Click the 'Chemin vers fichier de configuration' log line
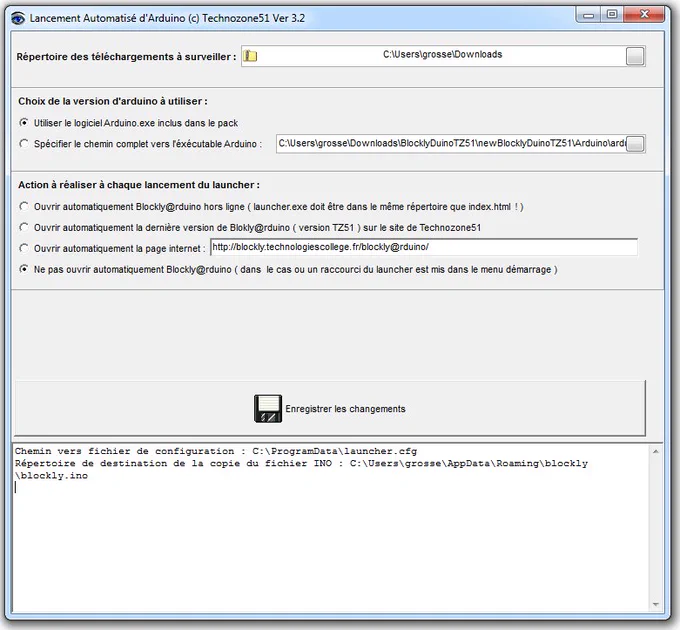The width and height of the screenshot is (680, 630). tap(216, 451)
